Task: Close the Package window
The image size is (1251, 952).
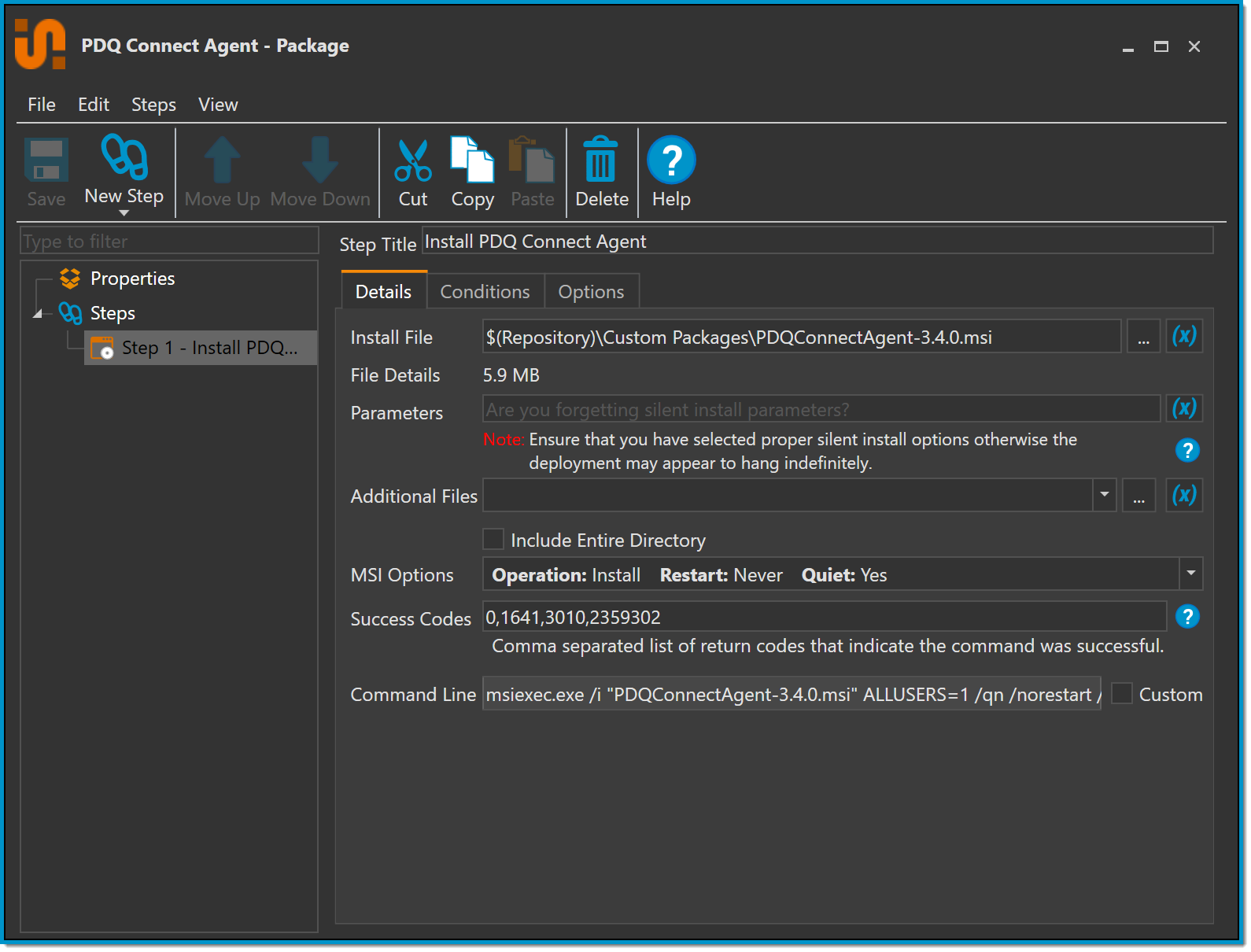Action: [x=1194, y=47]
